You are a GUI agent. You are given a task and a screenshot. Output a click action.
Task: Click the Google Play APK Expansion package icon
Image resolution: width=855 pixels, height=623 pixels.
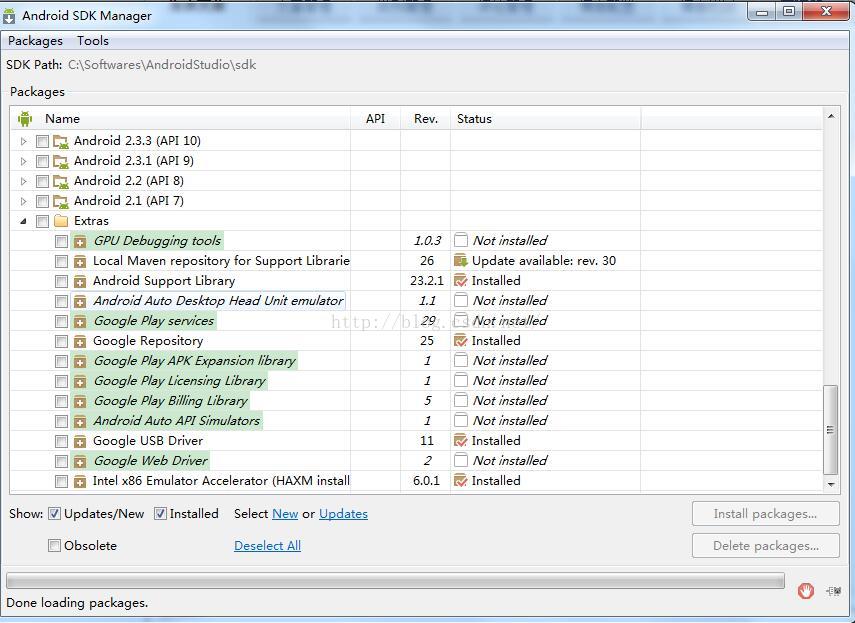pyautogui.click(x=80, y=361)
